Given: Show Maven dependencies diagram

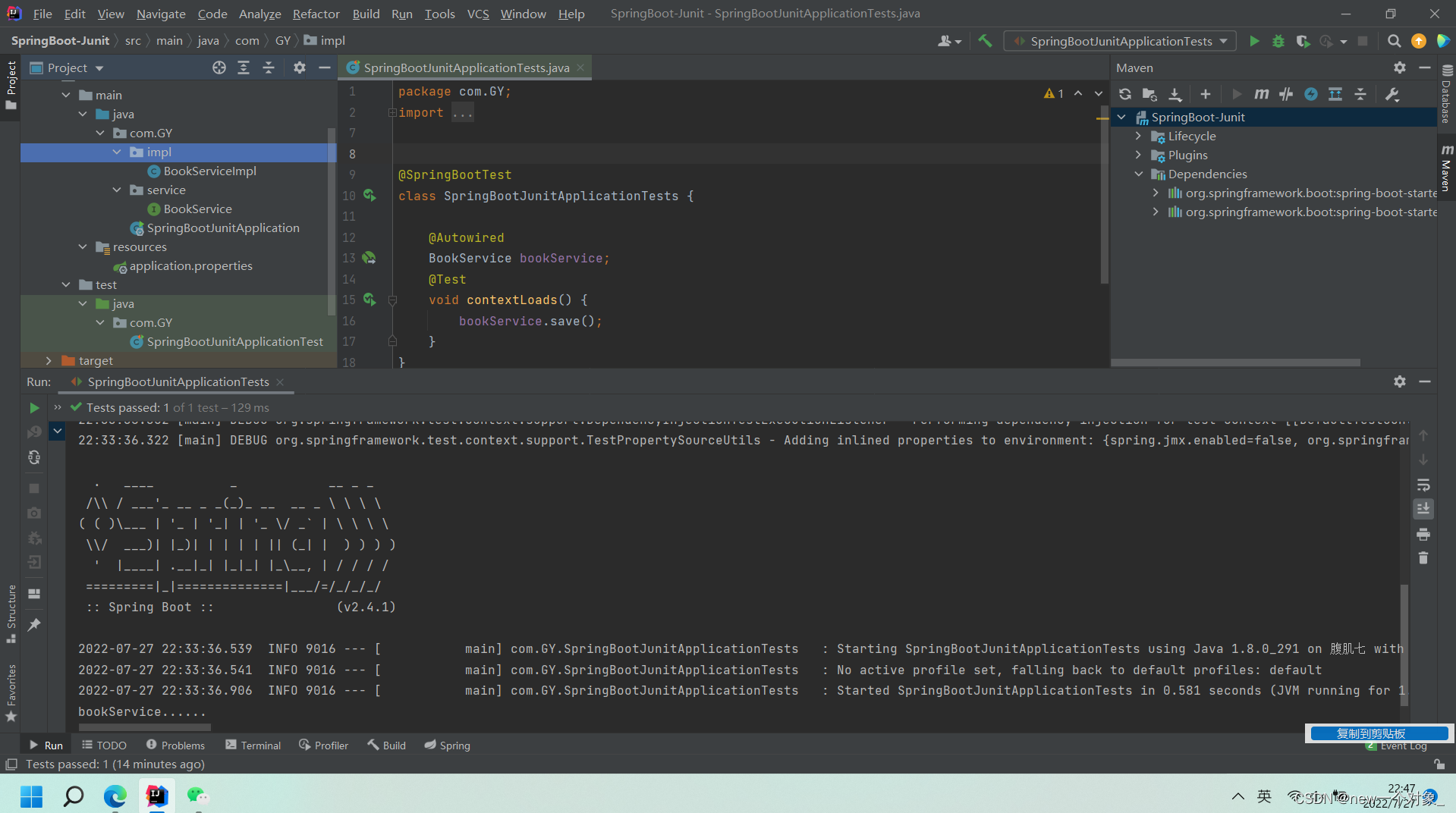Looking at the screenshot, I should pos(1335,94).
